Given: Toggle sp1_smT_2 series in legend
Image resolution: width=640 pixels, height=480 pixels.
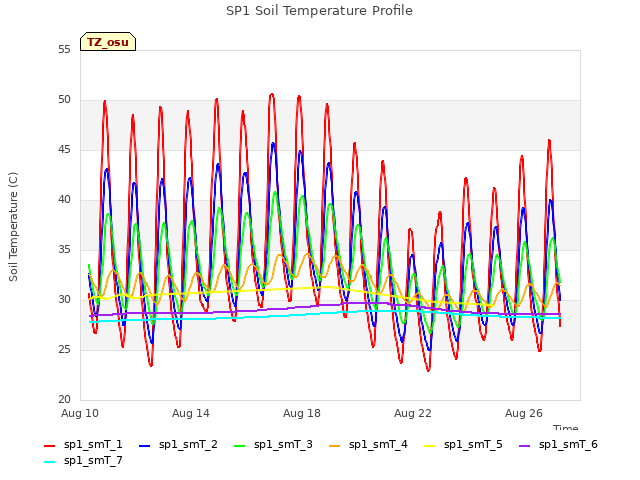Looking at the screenshot, I should point(178,444).
